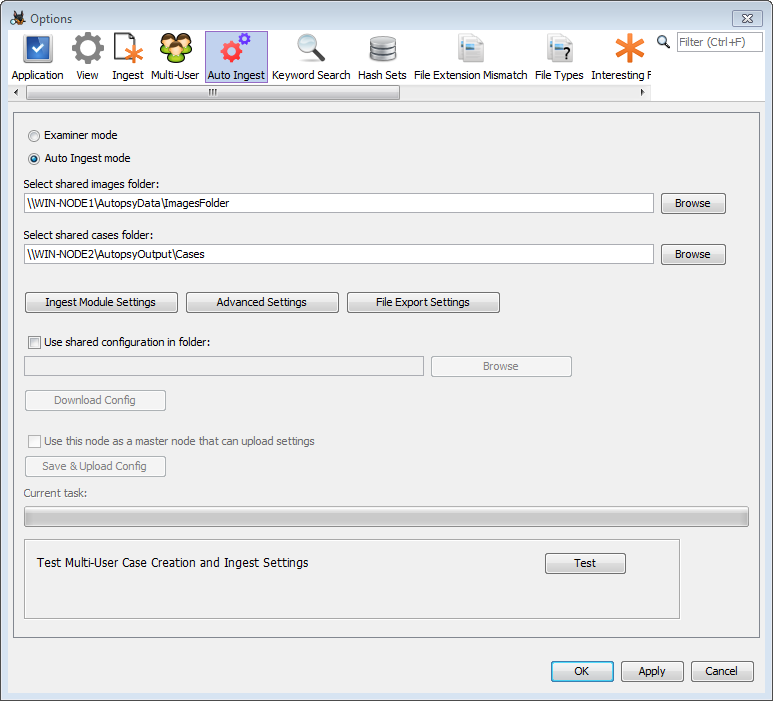Open Ingest Module Settings
Viewport: 773px width, 701px height.
[x=100, y=302]
